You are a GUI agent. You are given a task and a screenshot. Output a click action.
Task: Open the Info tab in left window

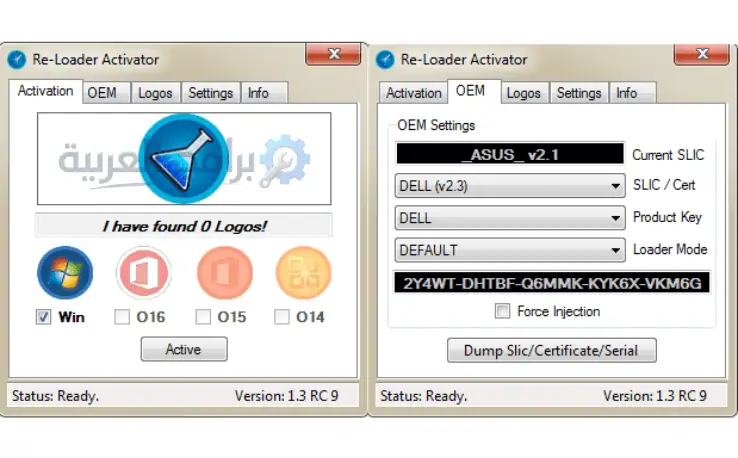[264, 93]
